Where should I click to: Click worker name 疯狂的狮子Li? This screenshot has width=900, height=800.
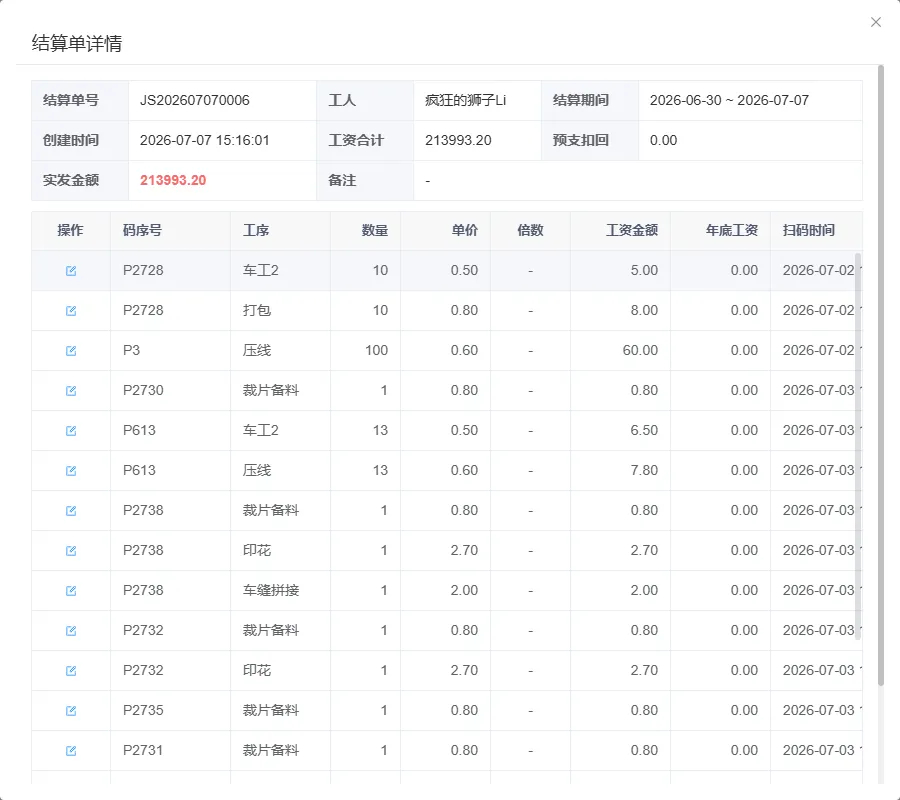coord(465,100)
